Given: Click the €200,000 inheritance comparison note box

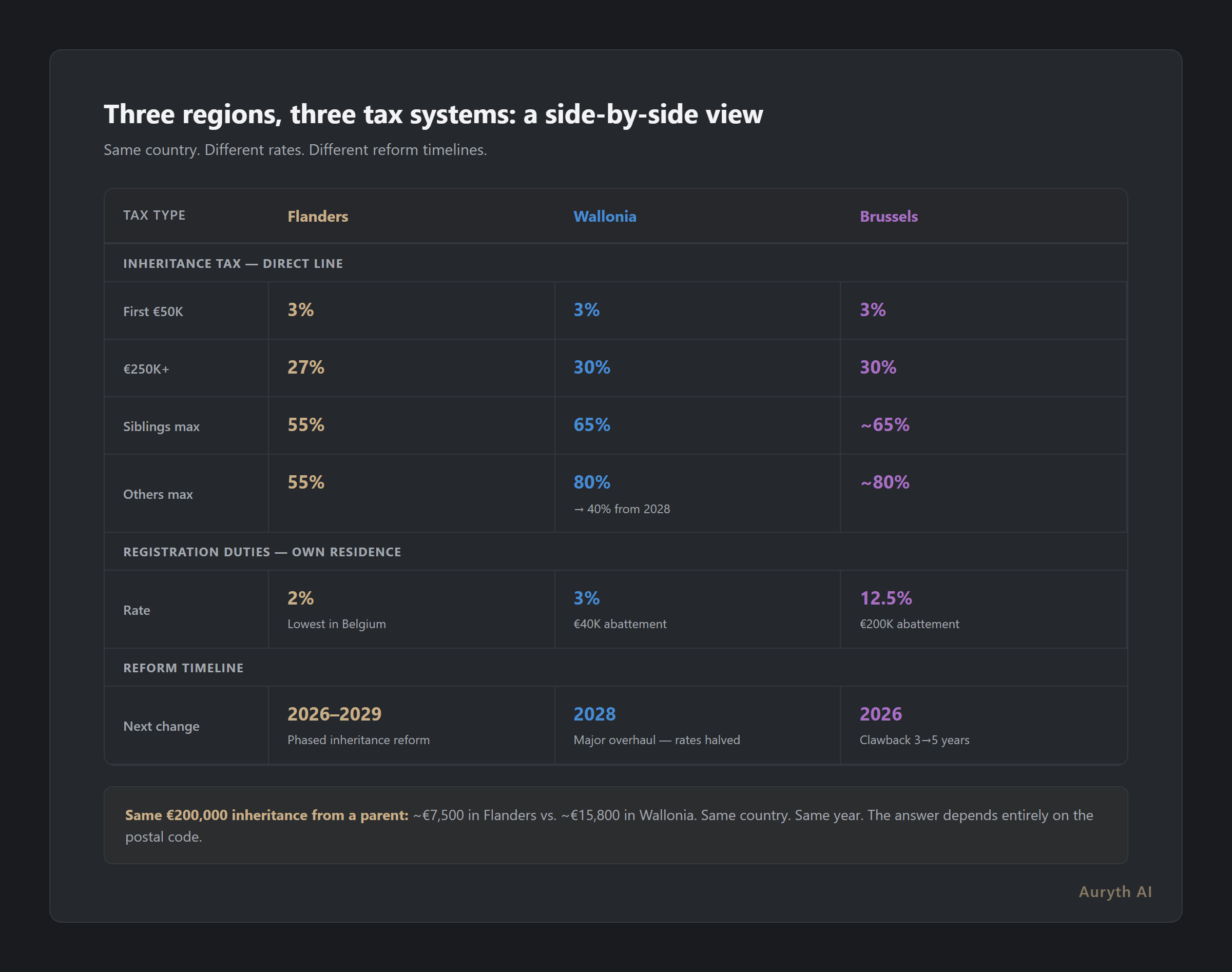Looking at the screenshot, I should [x=615, y=826].
